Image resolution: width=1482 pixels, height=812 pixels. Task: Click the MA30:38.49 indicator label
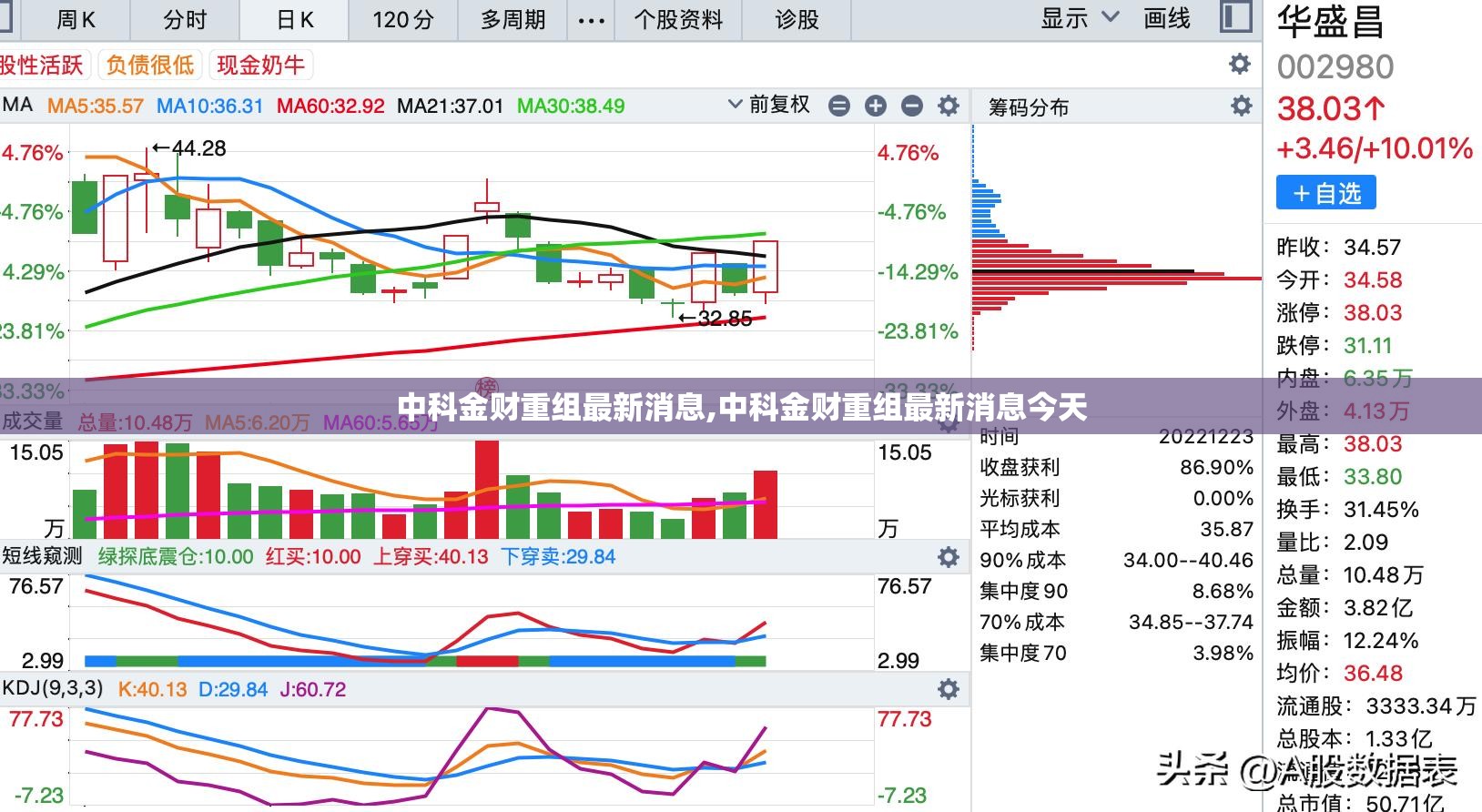pos(571,107)
